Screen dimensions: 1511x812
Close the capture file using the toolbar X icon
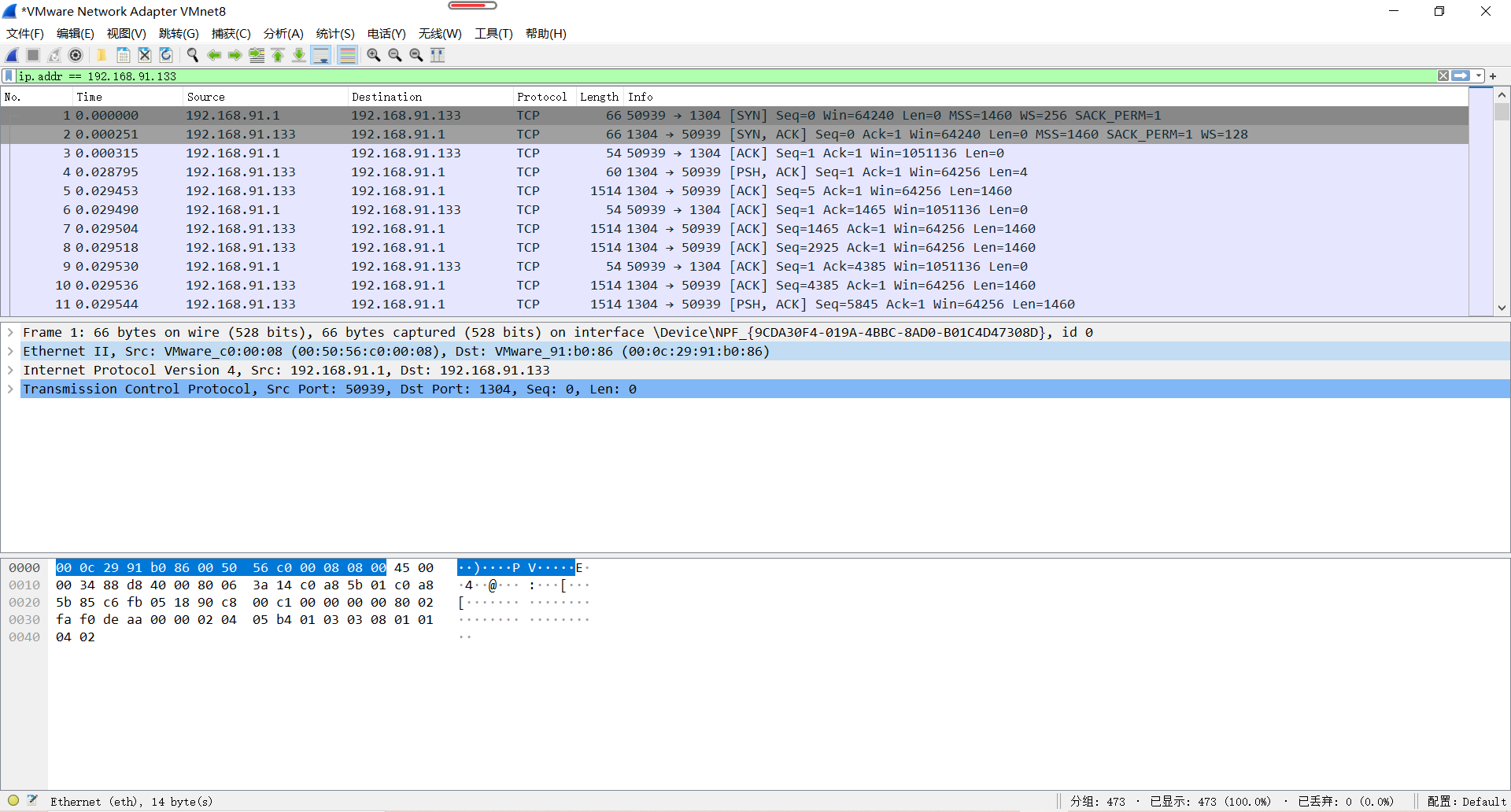[x=145, y=55]
